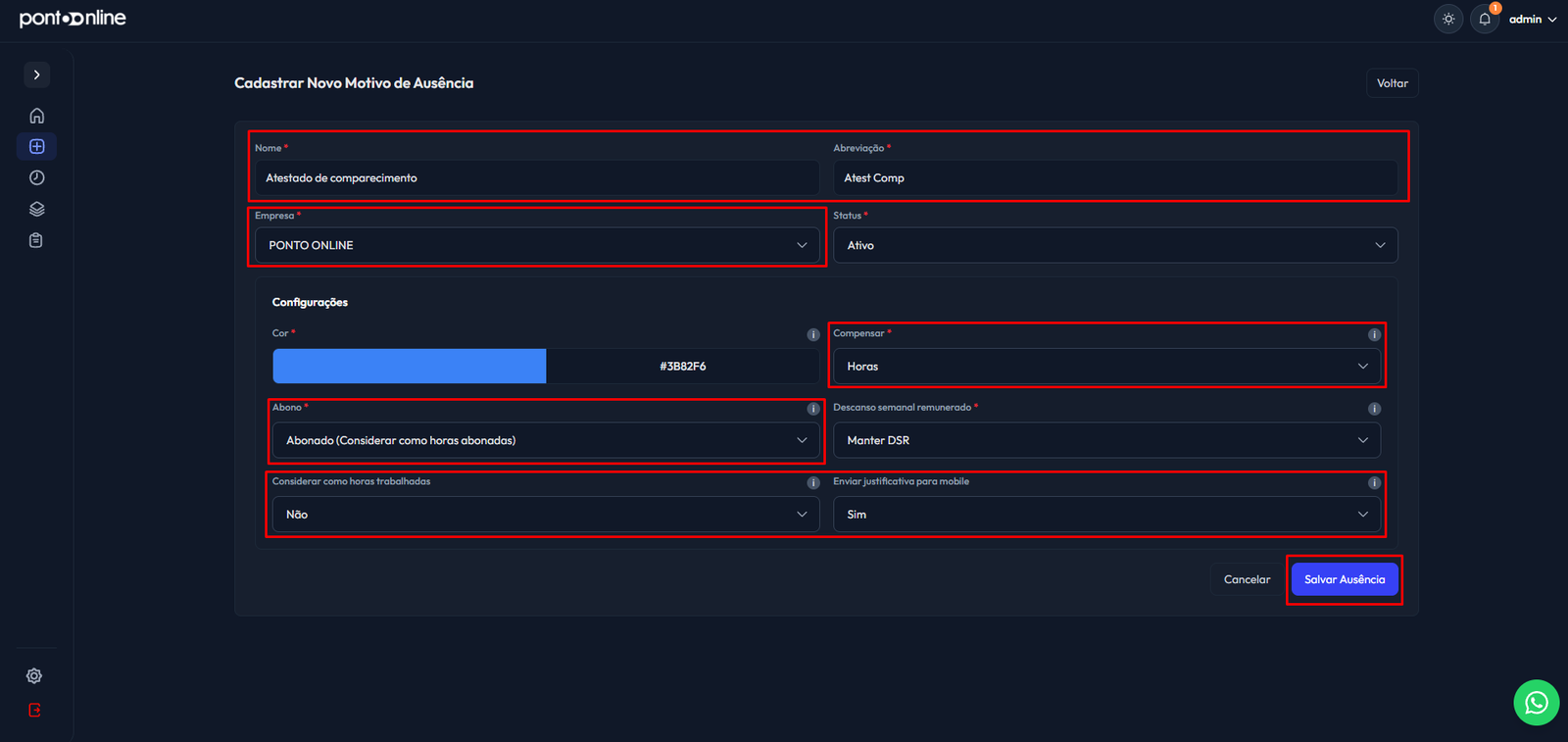The height and width of the screenshot is (742, 1568).
Task: Click the page title Cadastrar Novo Motivo de Ausência
Action: (354, 83)
